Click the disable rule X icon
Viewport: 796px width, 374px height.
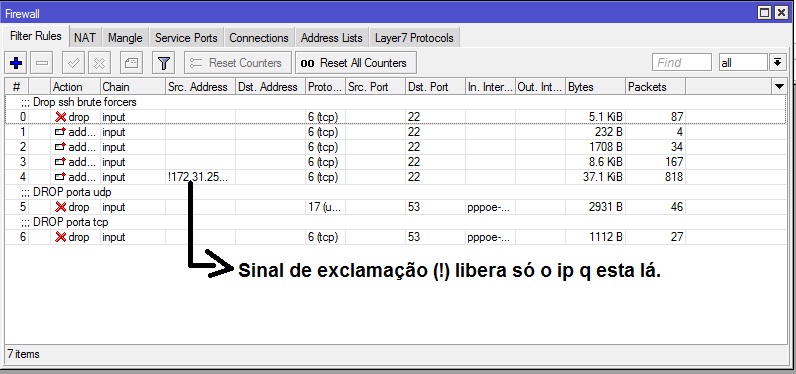point(100,63)
